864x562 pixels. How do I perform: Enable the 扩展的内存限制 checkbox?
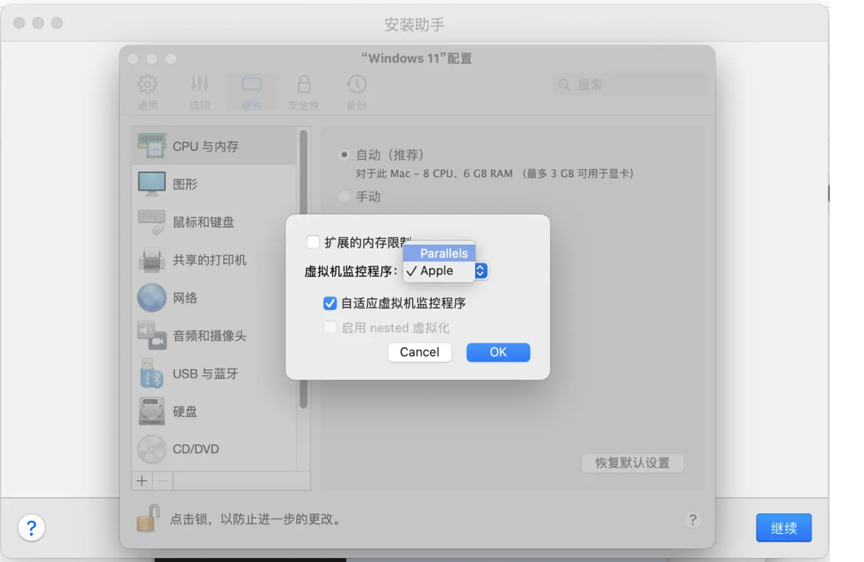(313, 242)
